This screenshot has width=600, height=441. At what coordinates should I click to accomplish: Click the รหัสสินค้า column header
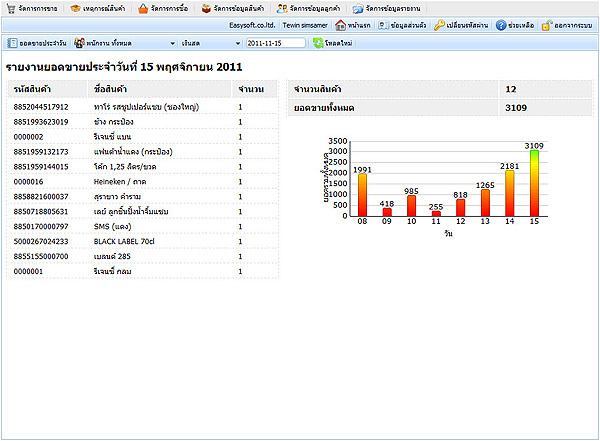coord(40,90)
